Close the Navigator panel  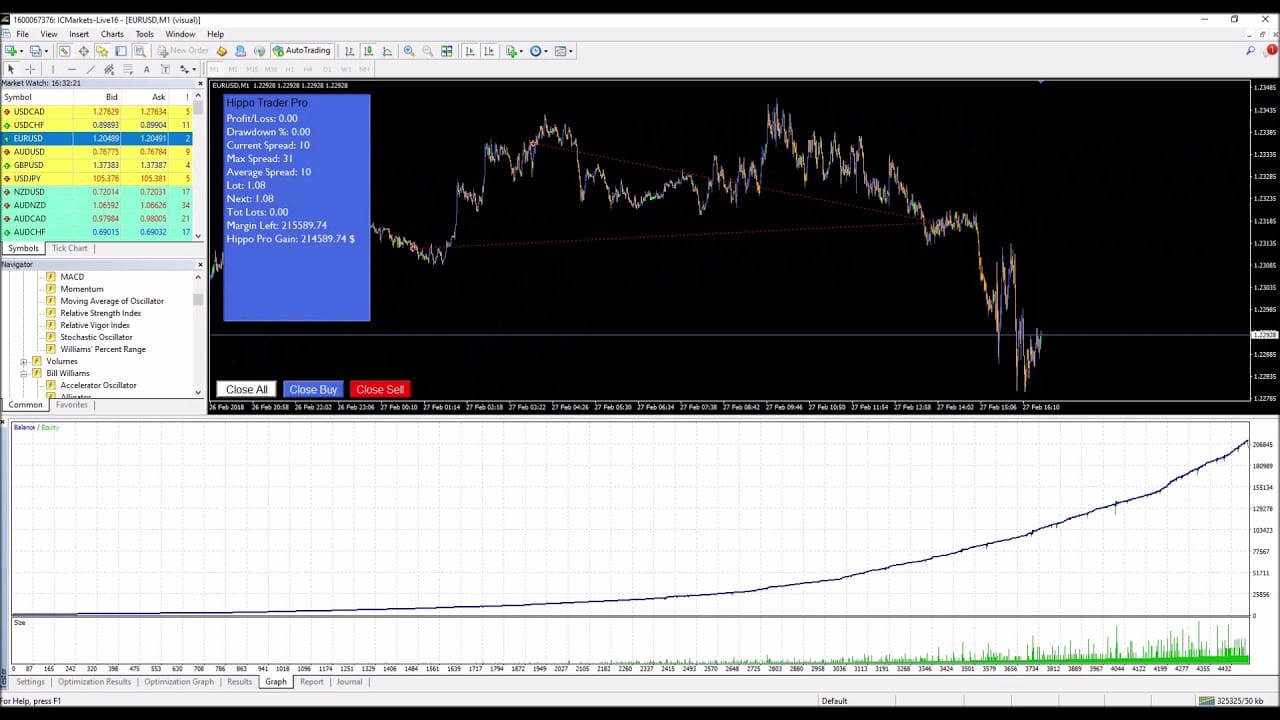(199, 264)
